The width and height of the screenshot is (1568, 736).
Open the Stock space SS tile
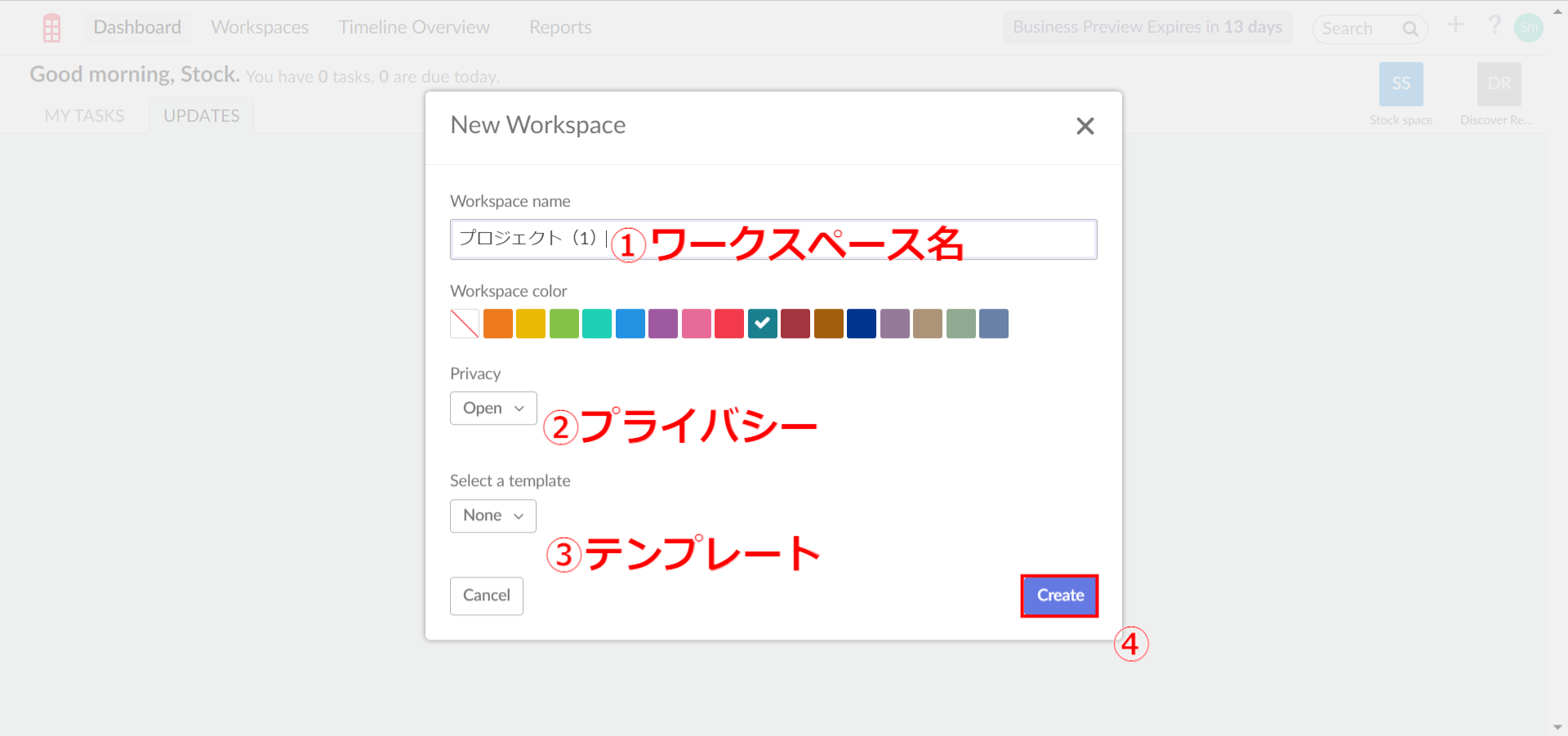(1401, 84)
